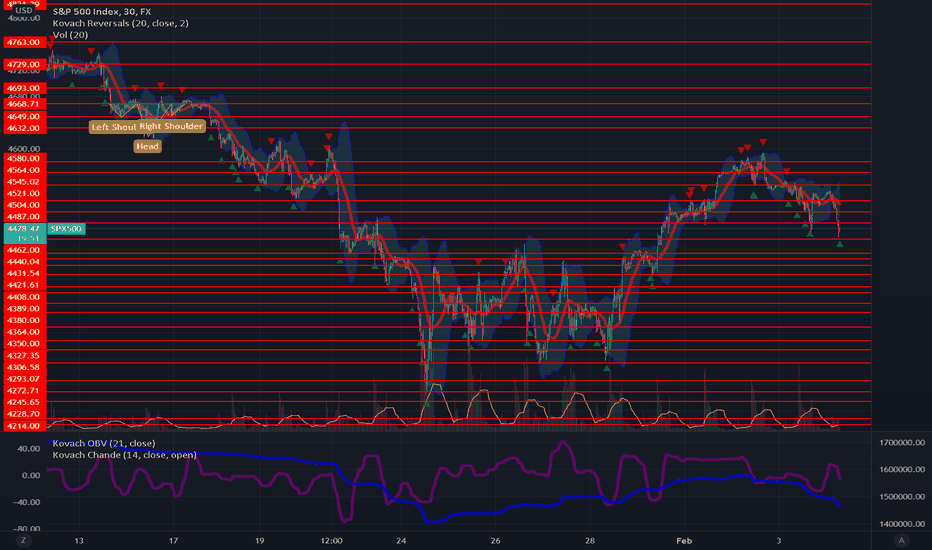This screenshot has width=932, height=550.
Task: Click the 26 date label on time axis
Action: click(495, 540)
